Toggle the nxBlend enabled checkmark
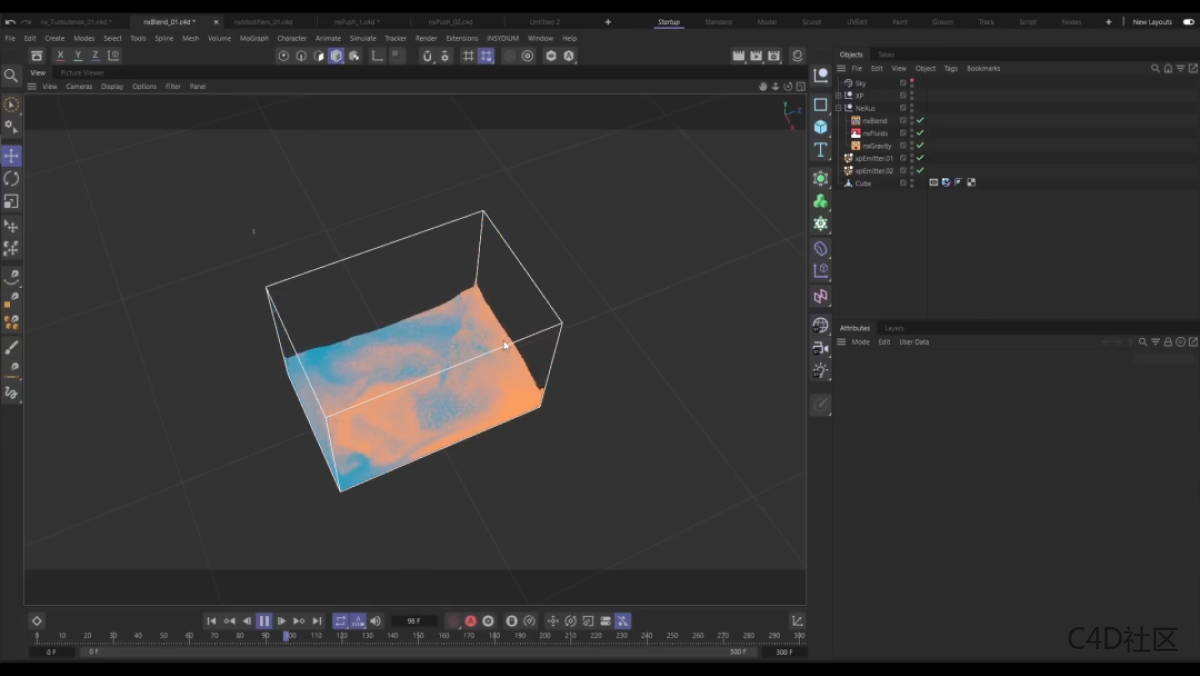 click(x=920, y=121)
